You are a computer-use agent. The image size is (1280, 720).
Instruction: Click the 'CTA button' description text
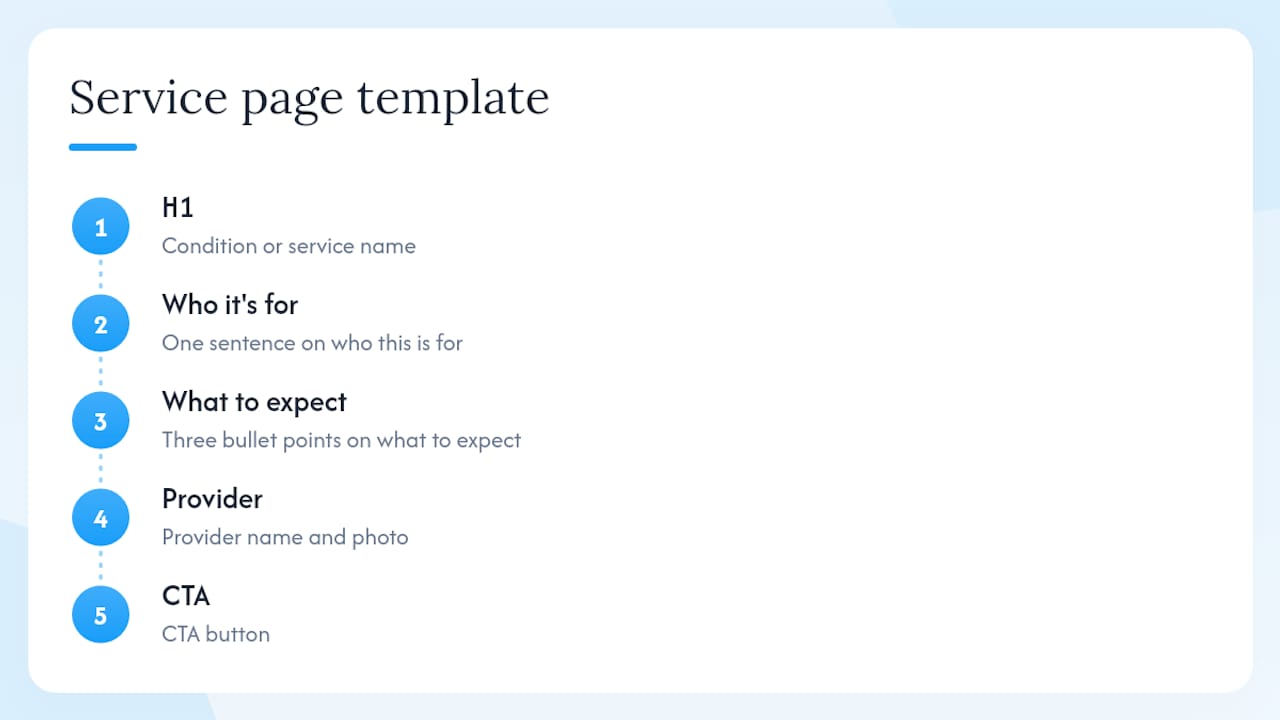(216, 634)
